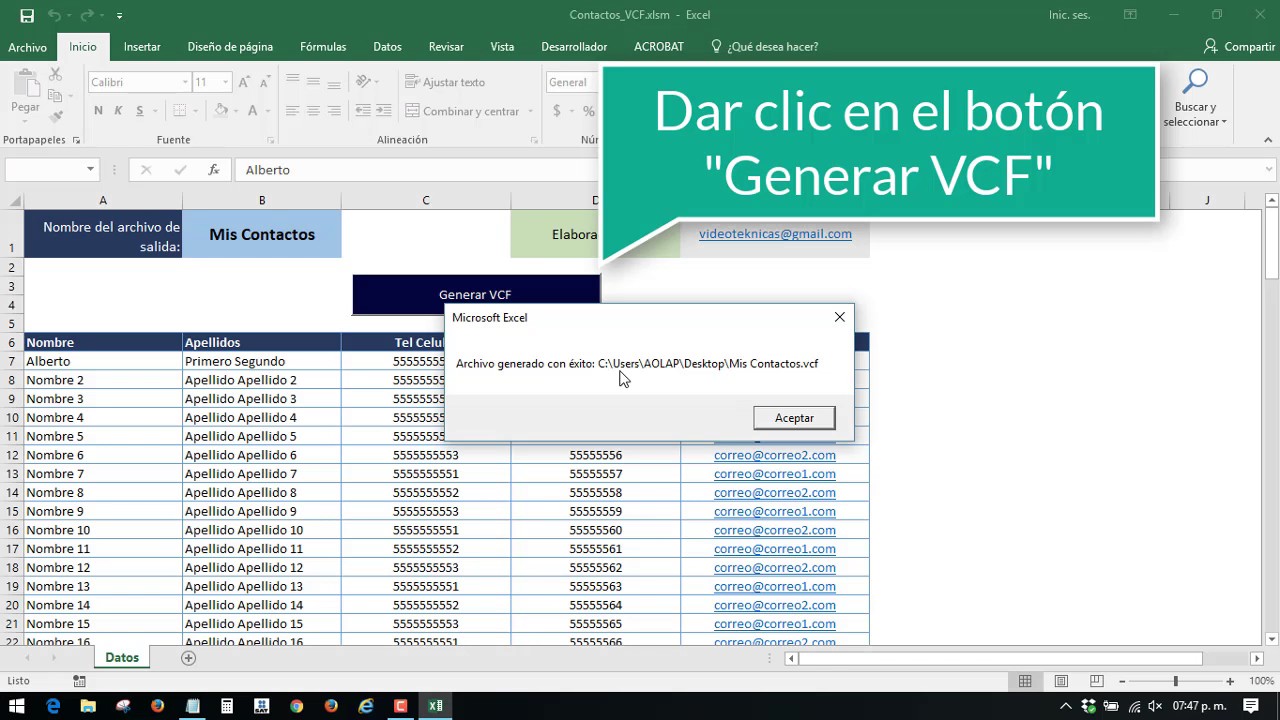Switch to Page Break Preview icon
The width and height of the screenshot is (1280, 720).
tap(1097, 681)
